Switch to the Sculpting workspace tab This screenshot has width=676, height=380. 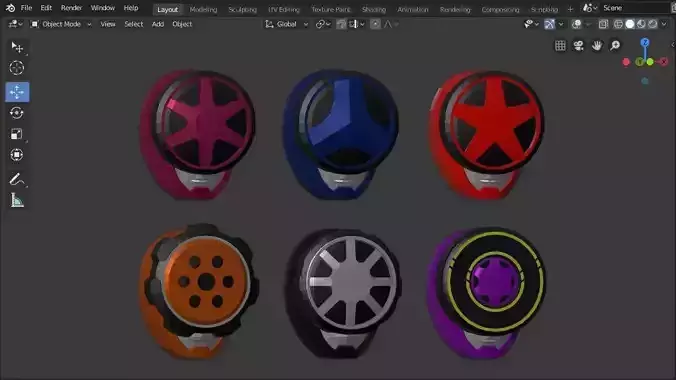click(242, 9)
